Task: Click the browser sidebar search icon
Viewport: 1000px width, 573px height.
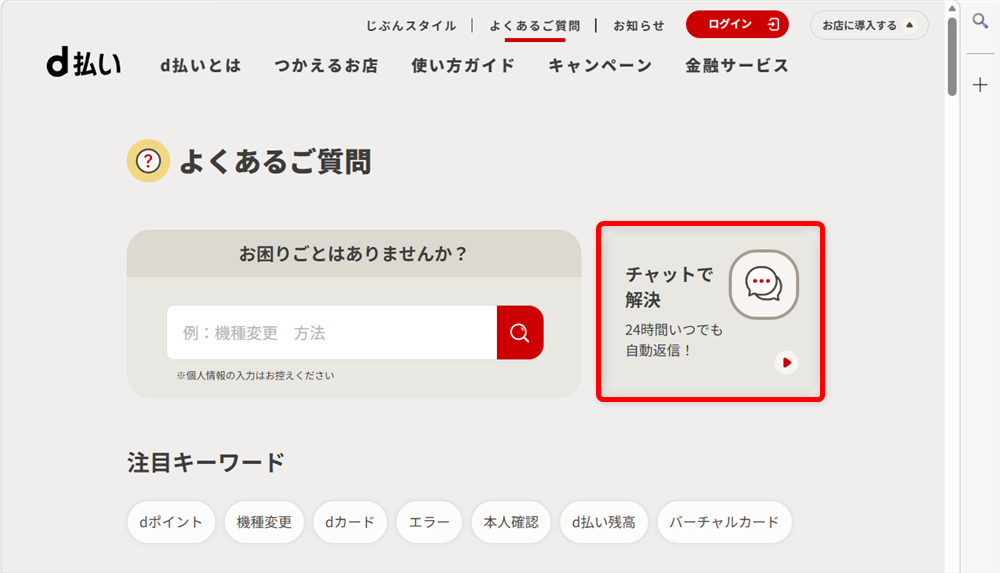Action: tap(980, 21)
